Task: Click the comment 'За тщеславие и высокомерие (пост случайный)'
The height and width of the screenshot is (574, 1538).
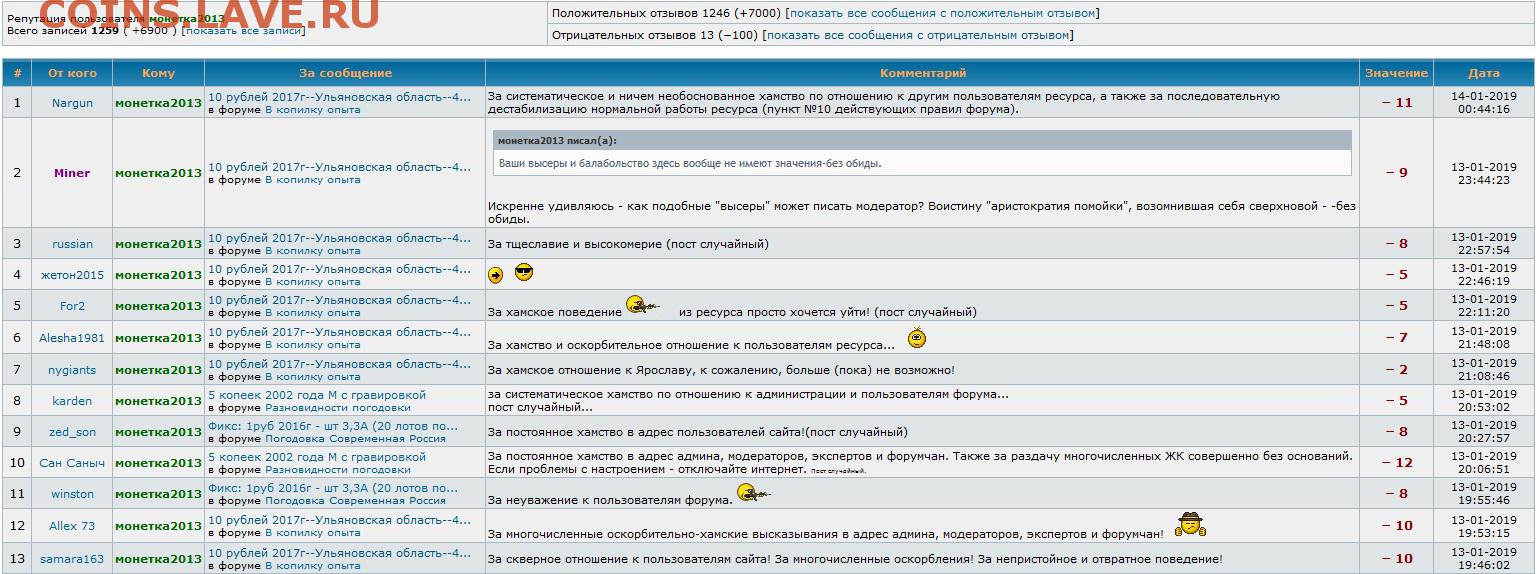Action: pos(628,244)
